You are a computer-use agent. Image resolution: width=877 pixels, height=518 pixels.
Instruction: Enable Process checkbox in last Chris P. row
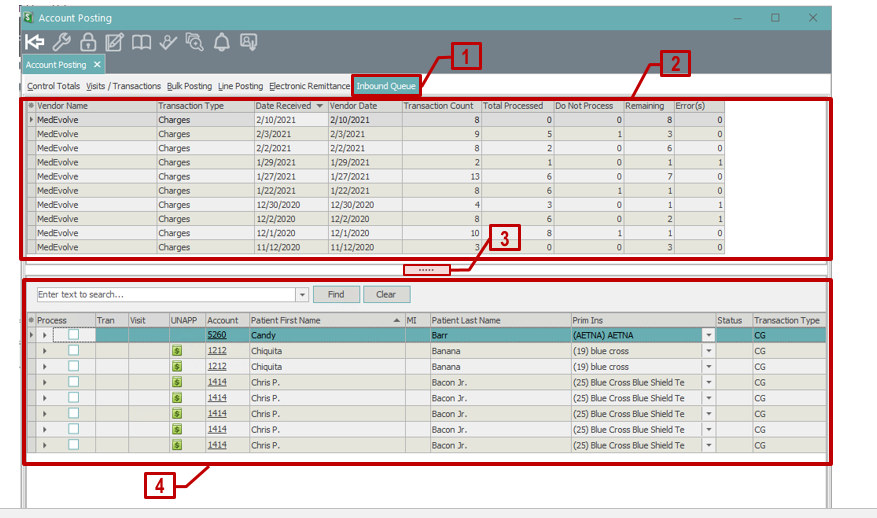[x=73, y=445]
